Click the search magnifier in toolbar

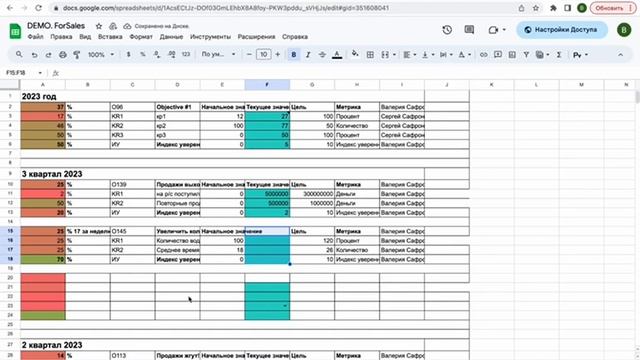click(19, 54)
